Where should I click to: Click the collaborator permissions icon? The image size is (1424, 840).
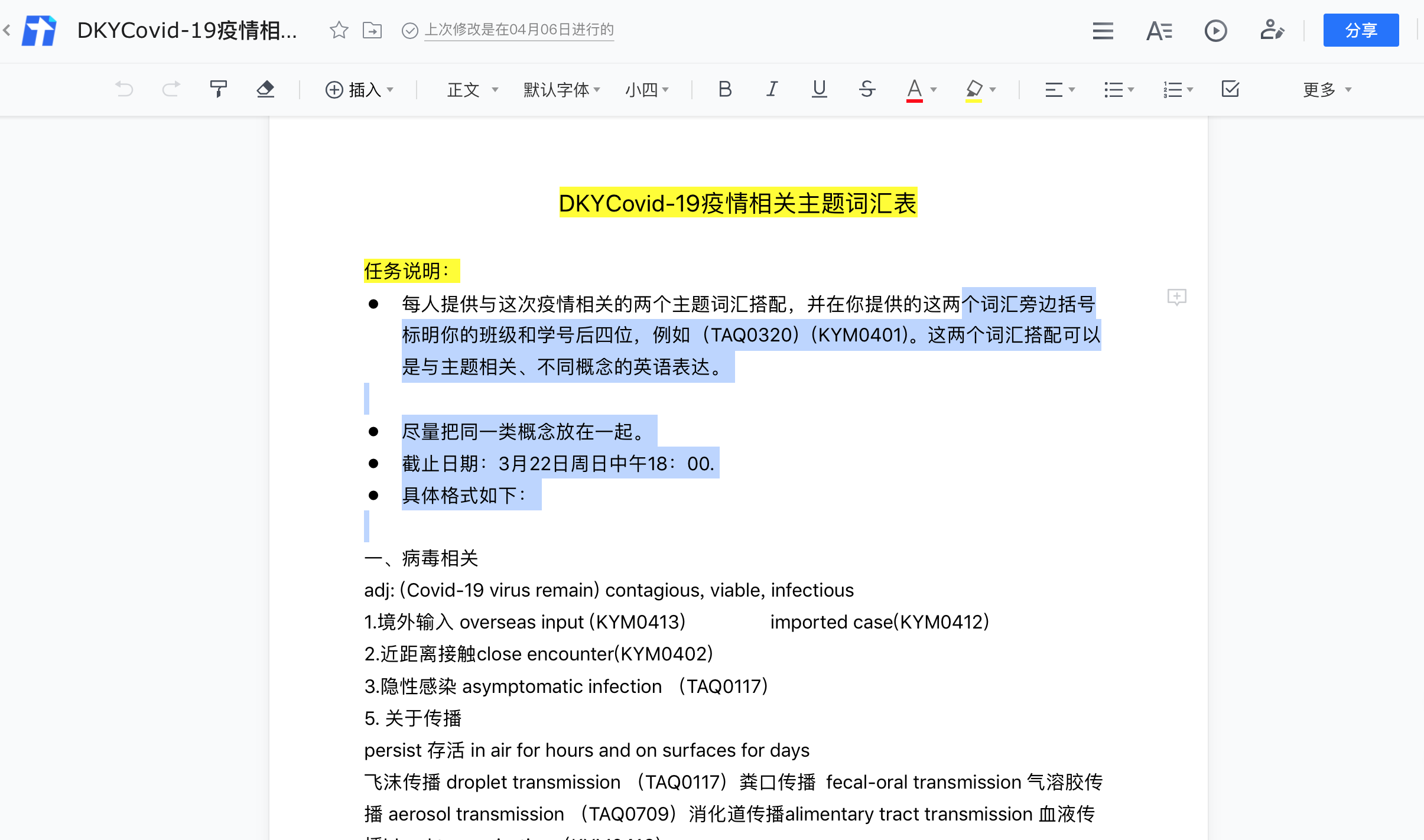tap(1272, 30)
